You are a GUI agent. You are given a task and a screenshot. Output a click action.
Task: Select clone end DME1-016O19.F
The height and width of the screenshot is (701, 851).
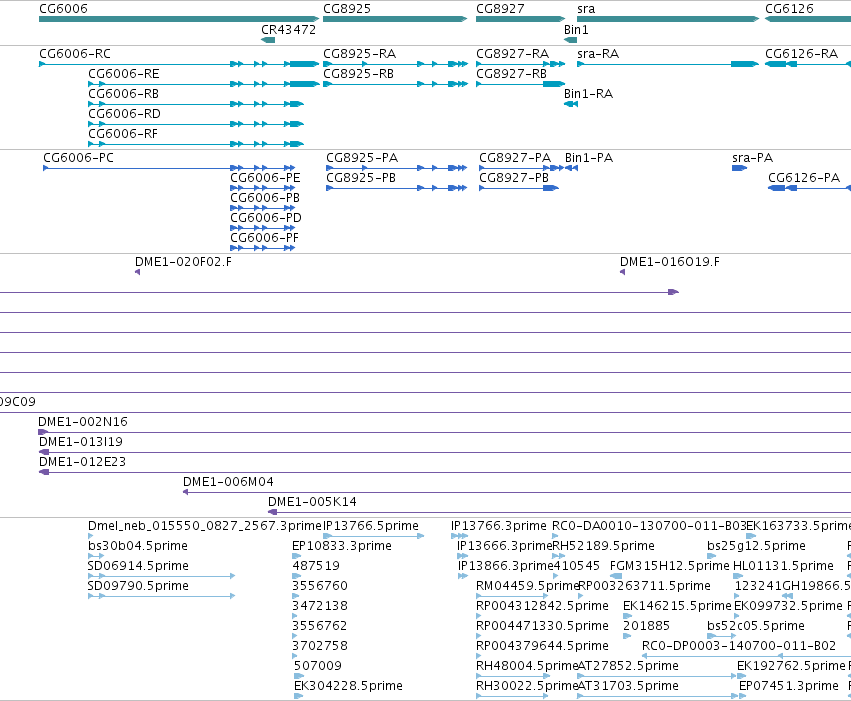tap(623, 272)
